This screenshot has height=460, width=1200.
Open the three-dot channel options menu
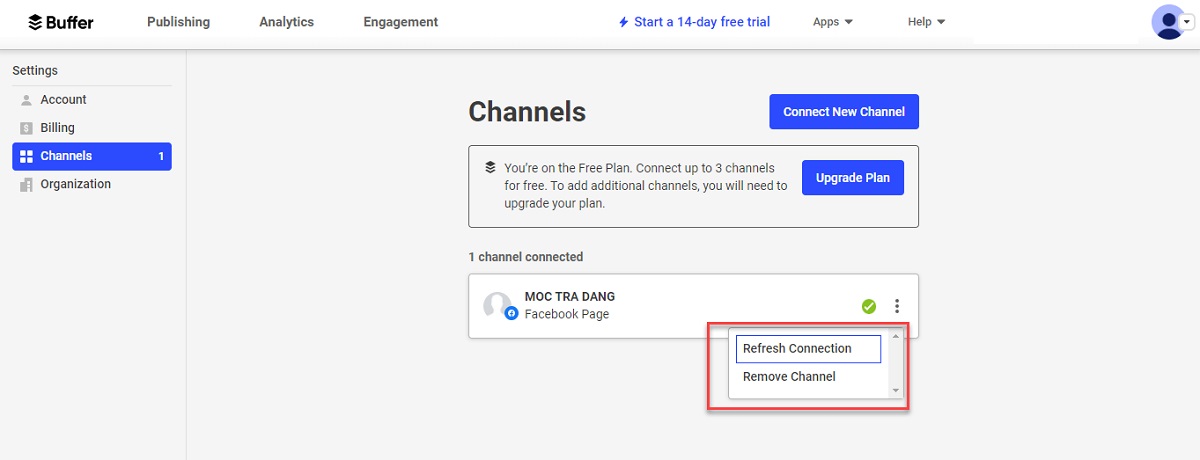tap(897, 306)
